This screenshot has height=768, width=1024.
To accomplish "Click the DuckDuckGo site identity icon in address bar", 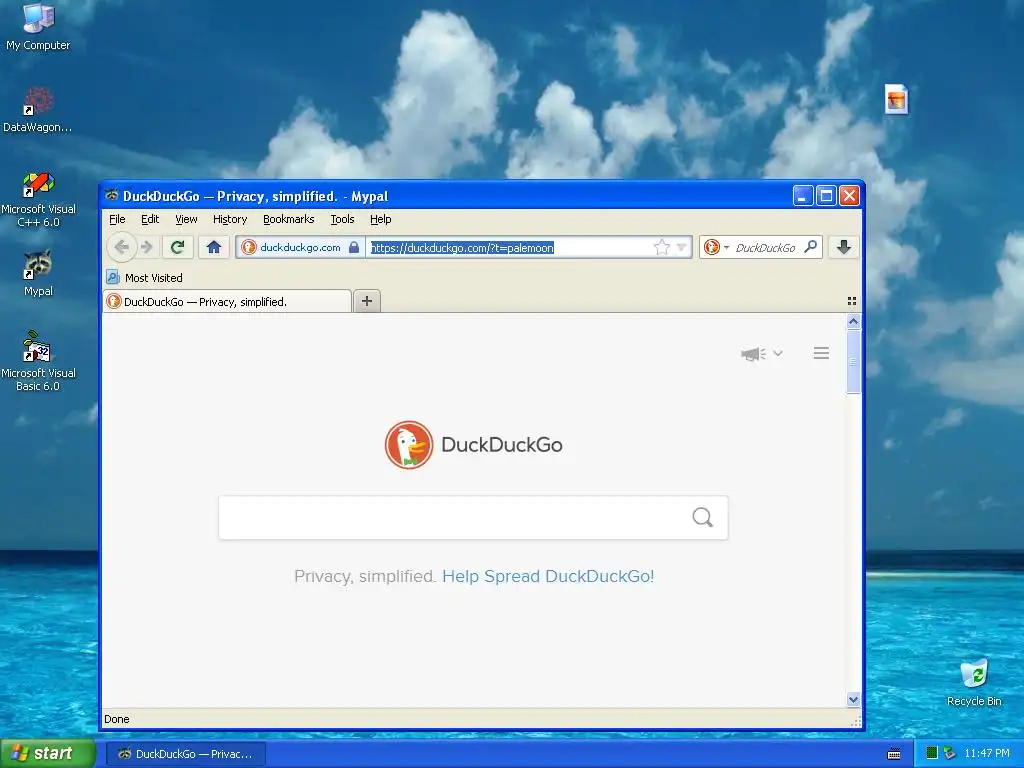I will (x=249, y=248).
